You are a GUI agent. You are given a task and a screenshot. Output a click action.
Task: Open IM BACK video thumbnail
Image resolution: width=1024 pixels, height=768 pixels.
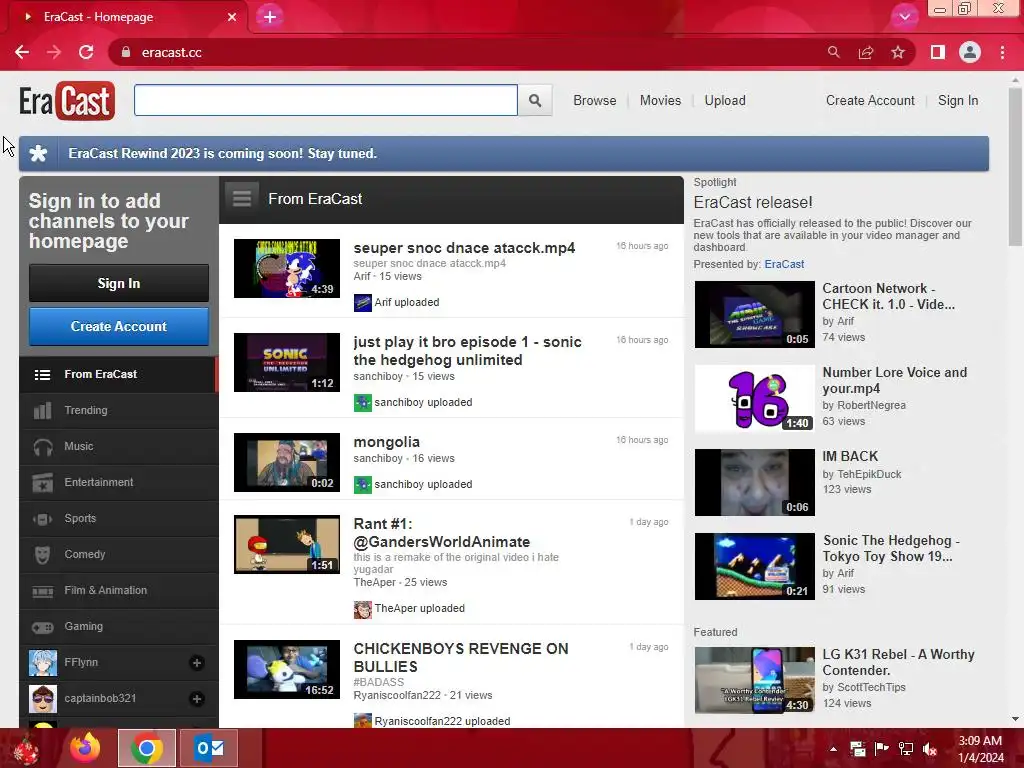(754, 483)
